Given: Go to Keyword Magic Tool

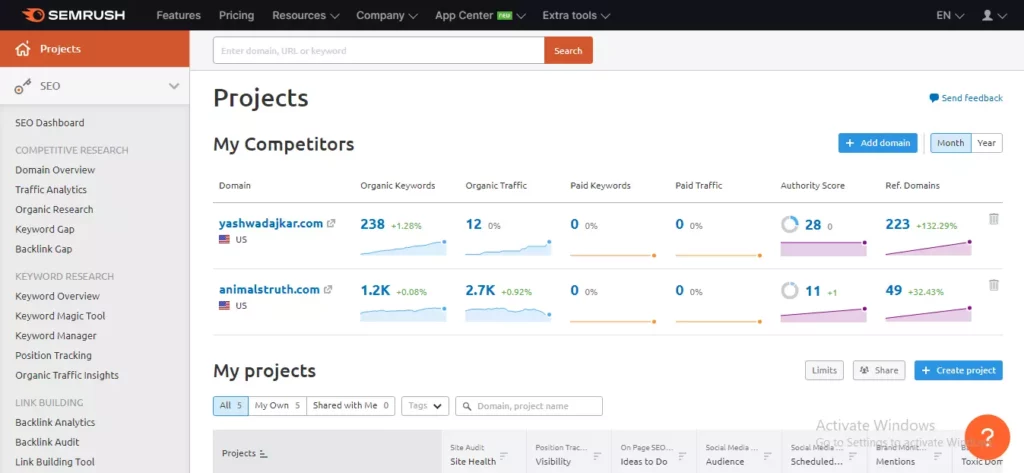Looking at the screenshot, I should 60,316.
